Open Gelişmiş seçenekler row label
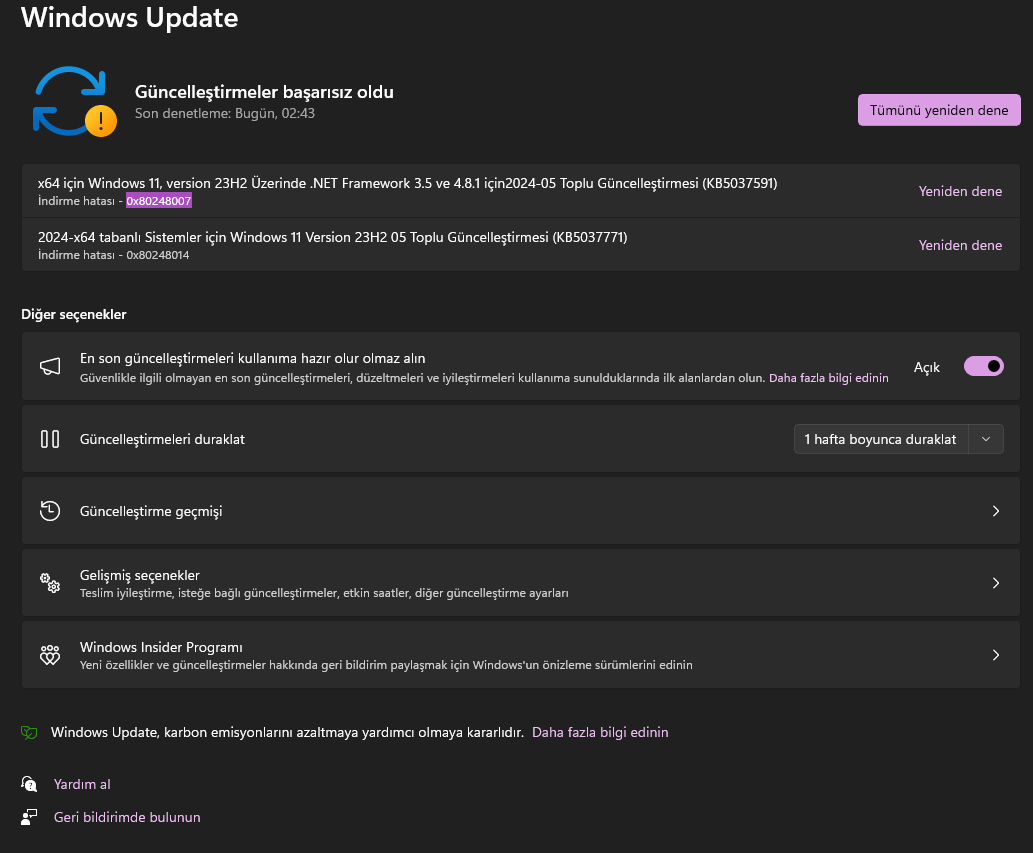This screenshot has height=853, width=1033. click(140, 575)
